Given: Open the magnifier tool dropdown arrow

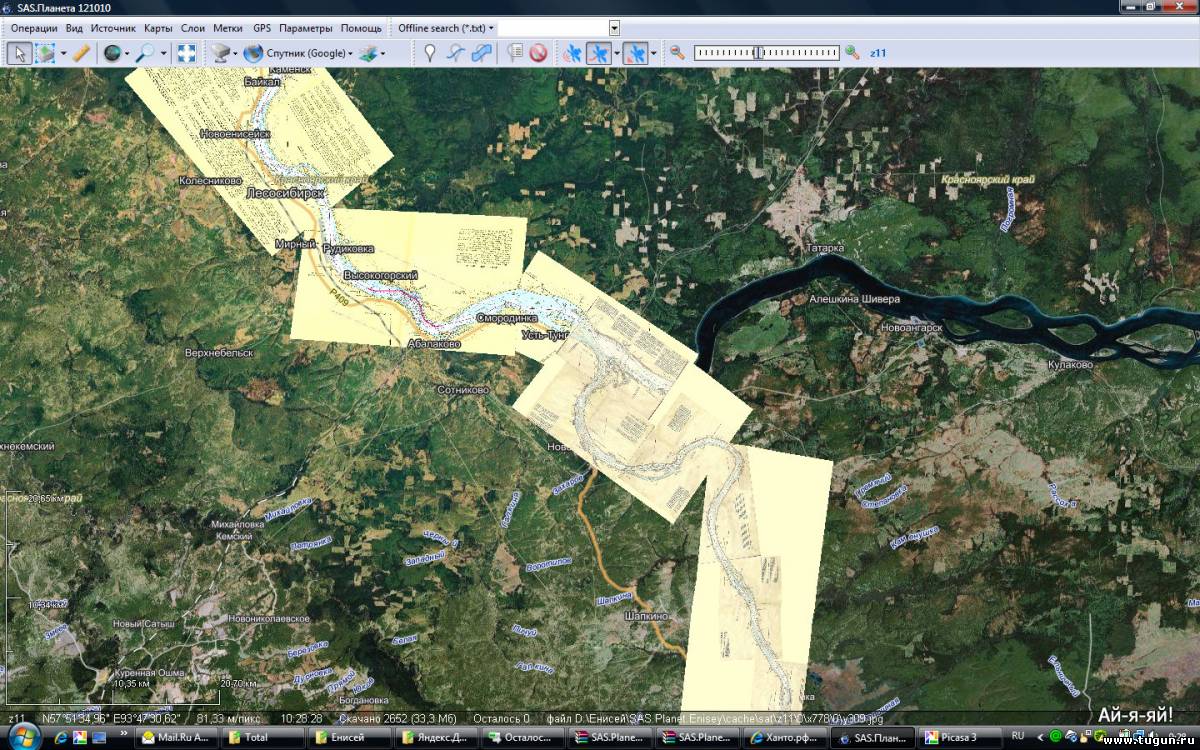Looking at the screenshot, I should (163, 53).
